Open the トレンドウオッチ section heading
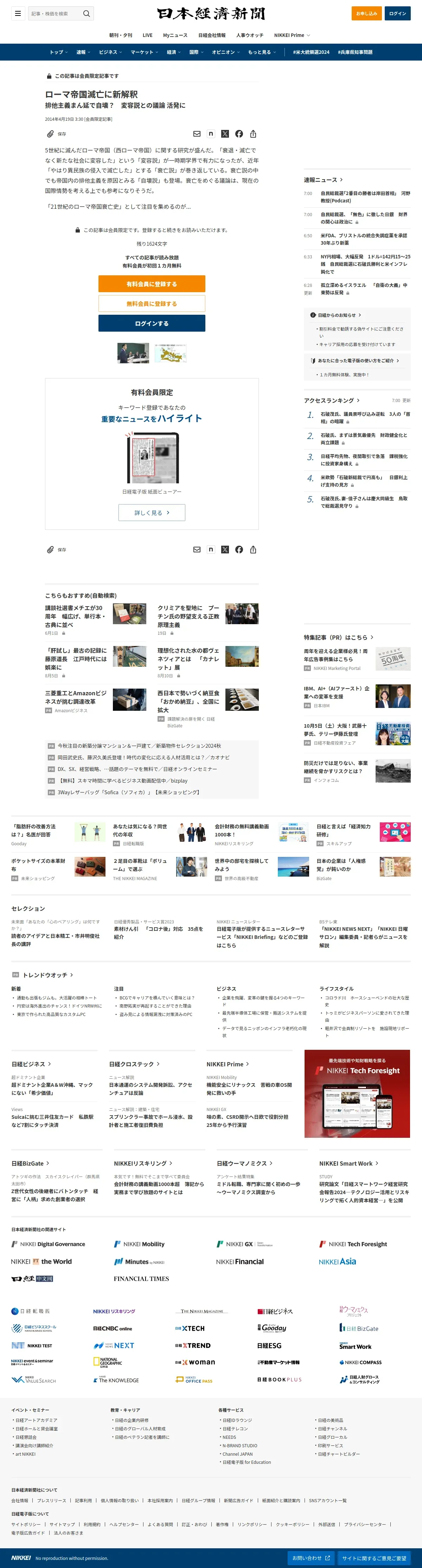 pos(47,975)
